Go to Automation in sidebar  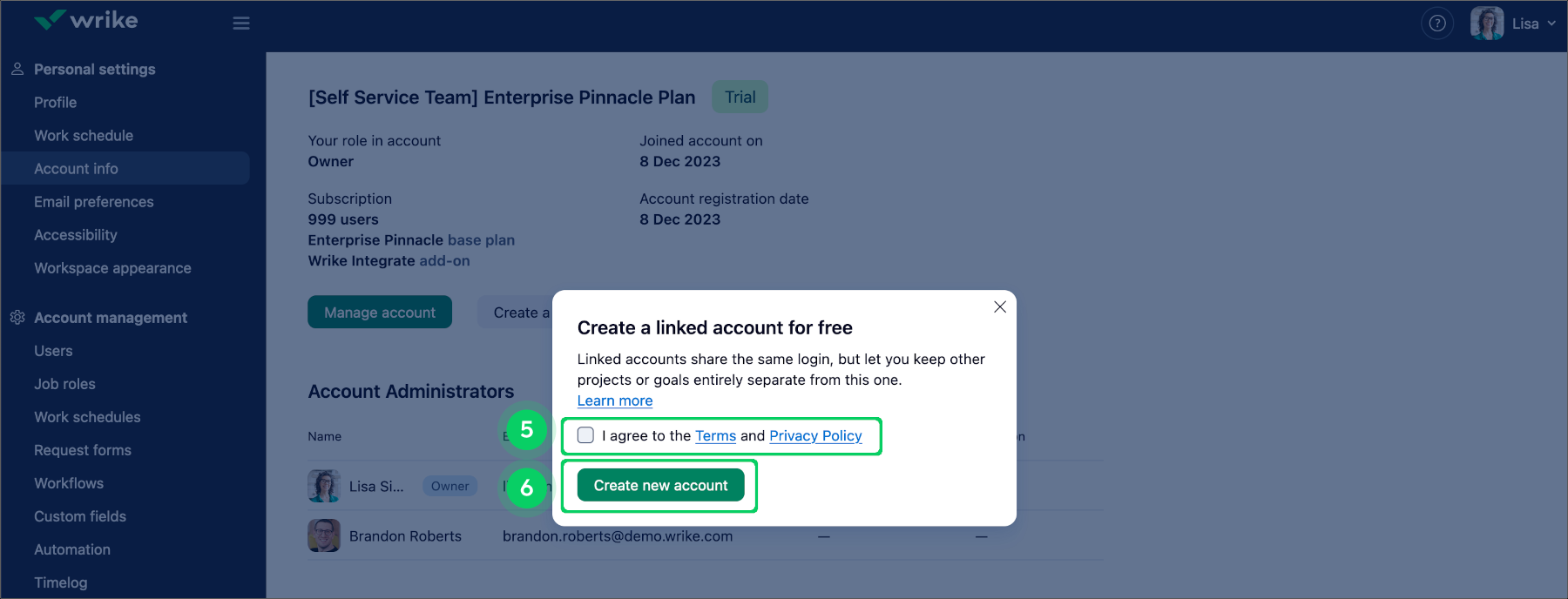click(72, 549)
